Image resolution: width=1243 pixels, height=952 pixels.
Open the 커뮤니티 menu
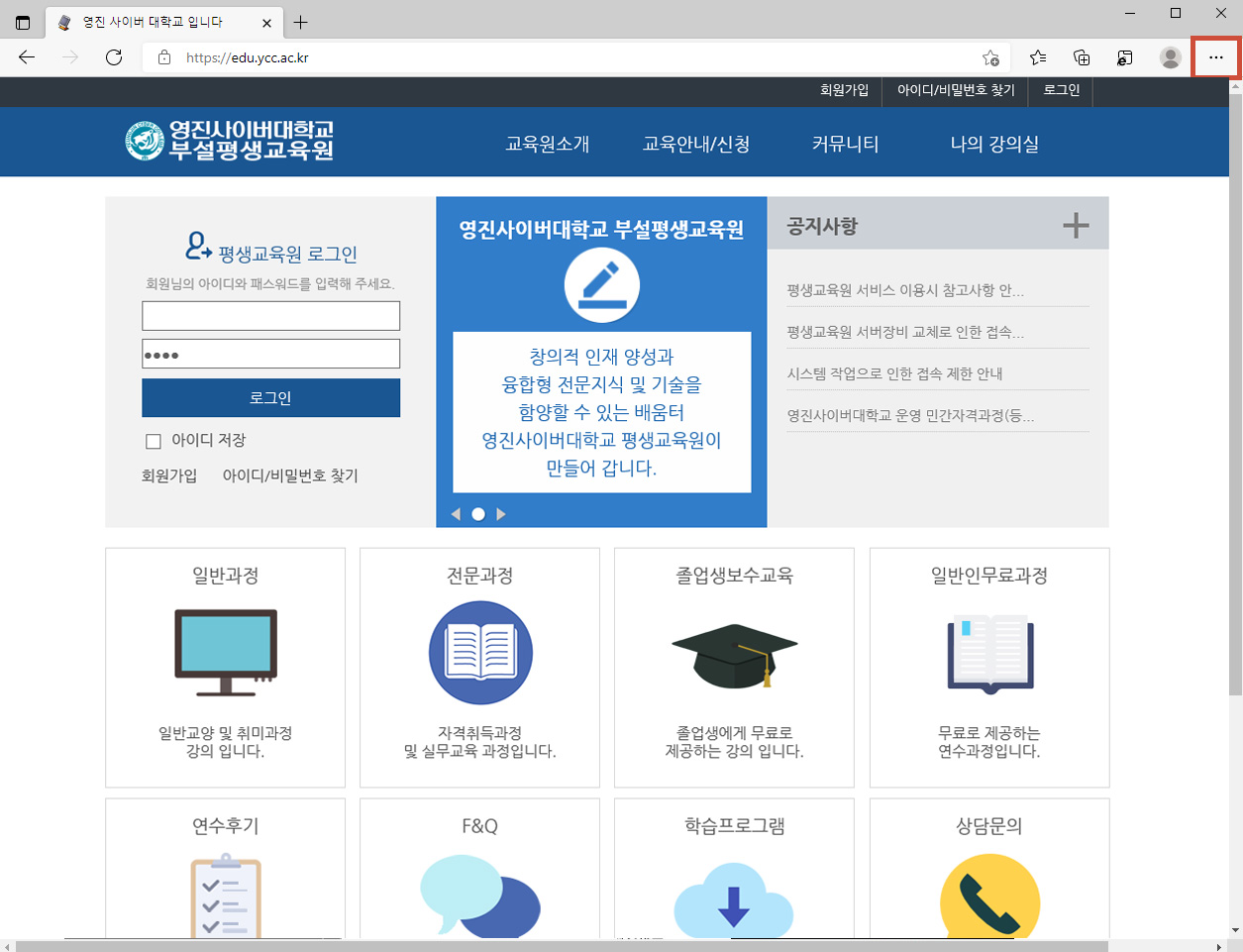[x=845, y=144]
